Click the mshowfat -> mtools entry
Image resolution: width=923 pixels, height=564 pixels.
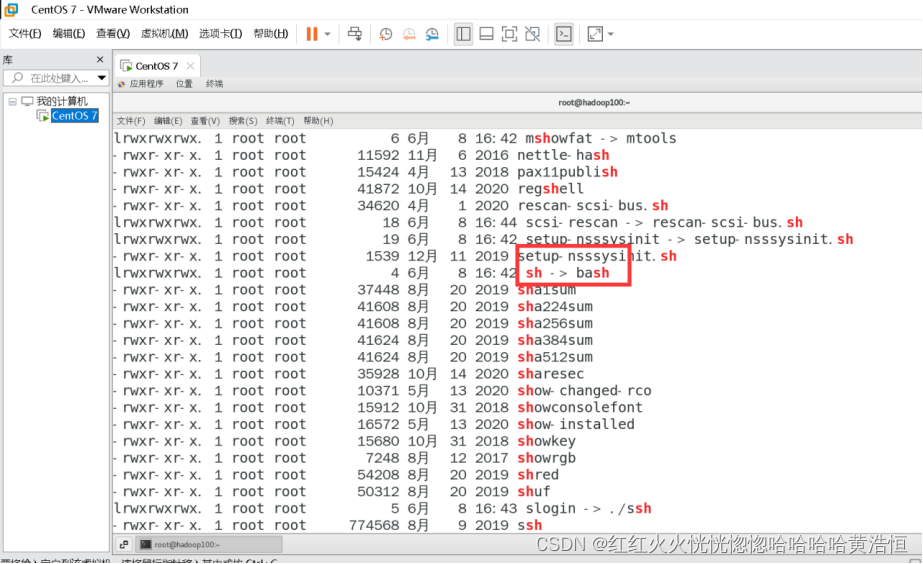coord(601,138)
